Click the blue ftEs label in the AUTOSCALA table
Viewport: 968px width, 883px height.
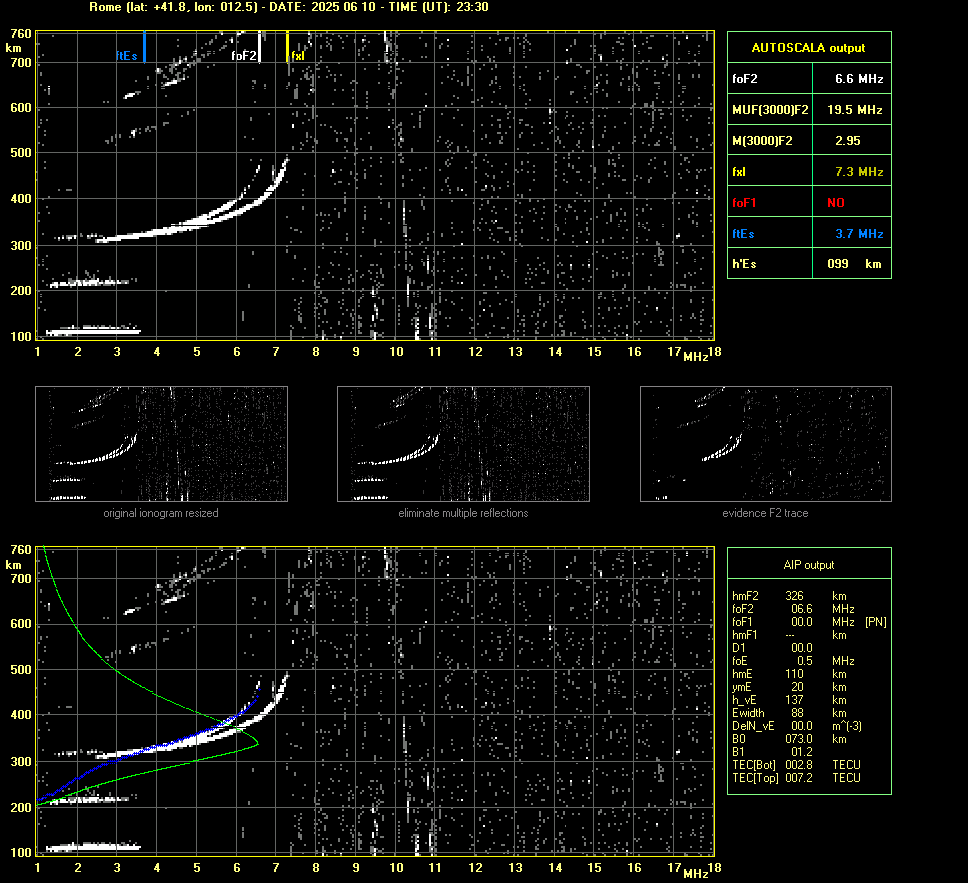[743, 233]
